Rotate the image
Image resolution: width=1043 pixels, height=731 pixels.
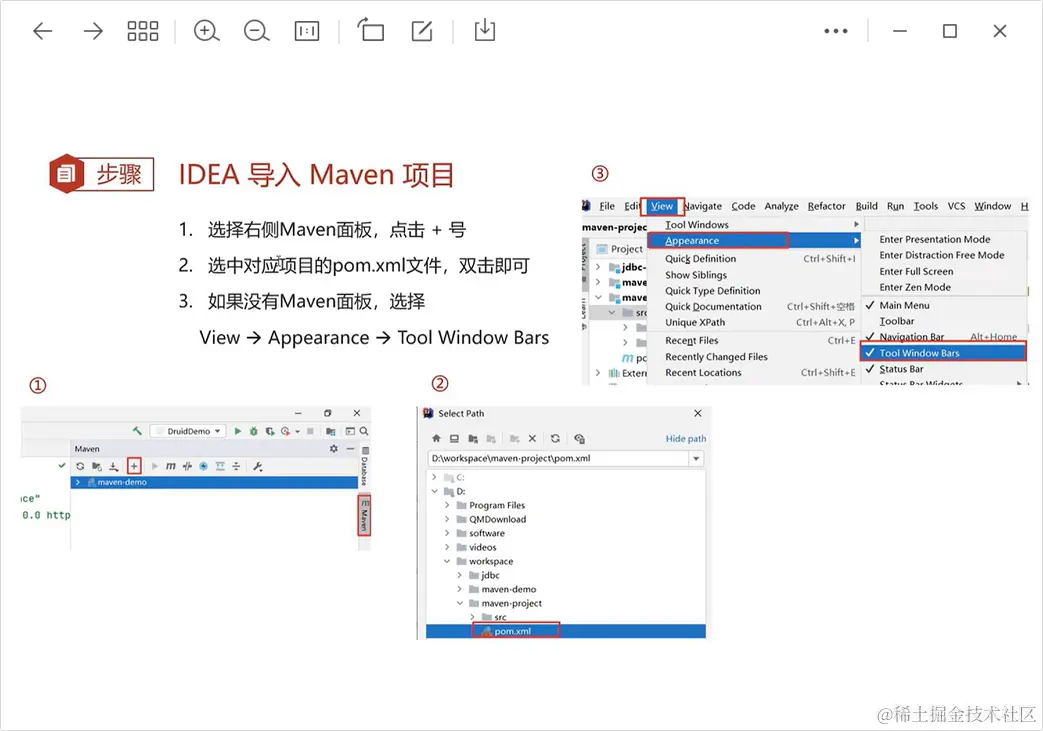click(x=371, y=31)
